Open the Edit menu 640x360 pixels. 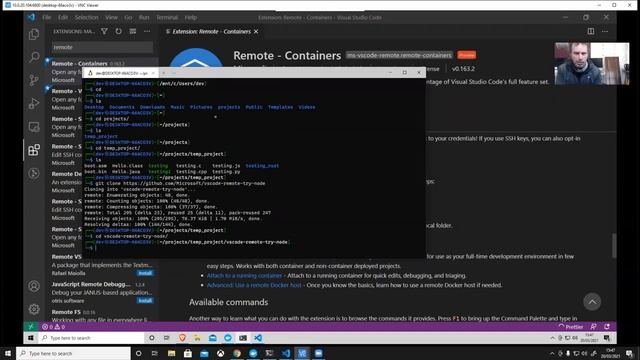tap(62, 18)
